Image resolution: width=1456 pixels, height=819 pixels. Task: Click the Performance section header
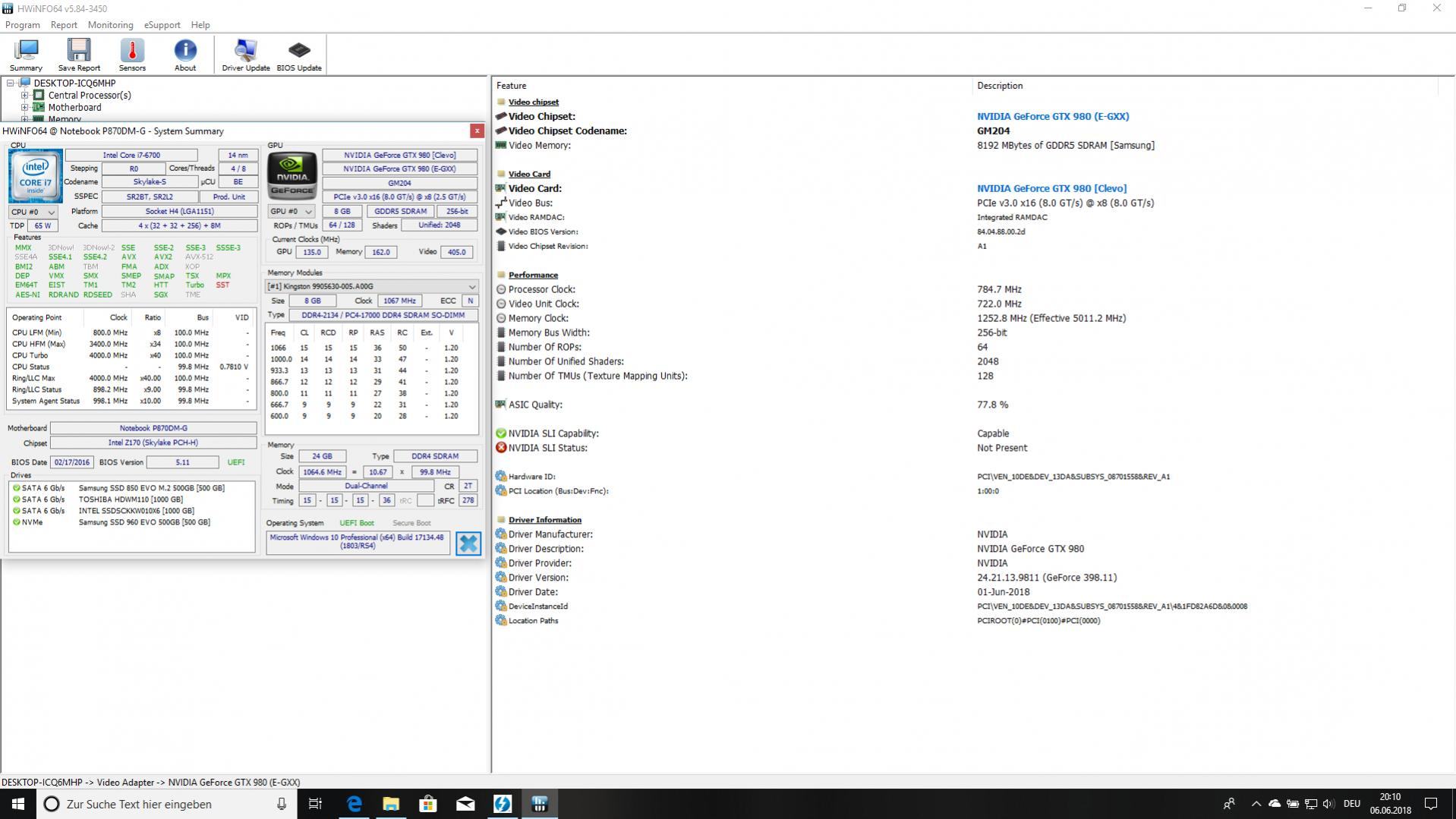(533, 275)
